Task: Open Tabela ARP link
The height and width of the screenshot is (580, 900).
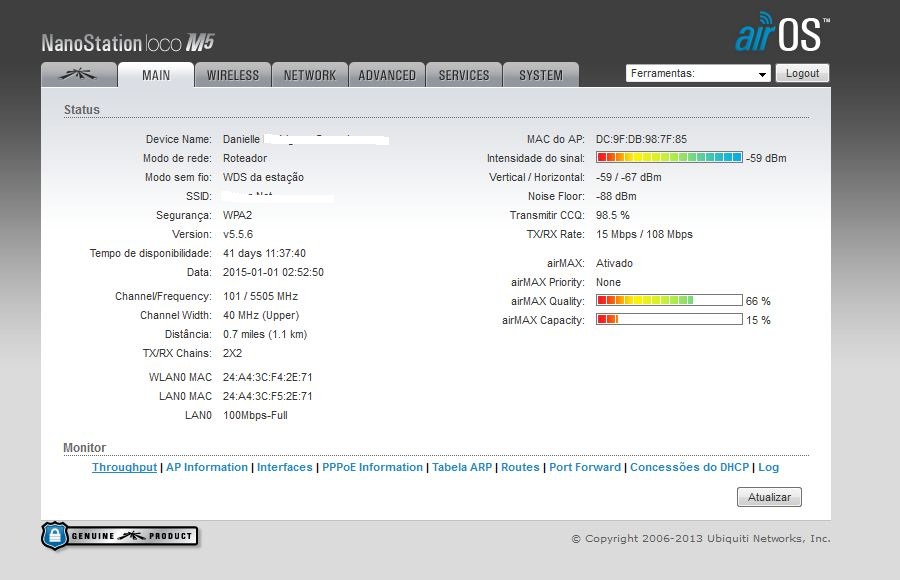Action: 462,467
